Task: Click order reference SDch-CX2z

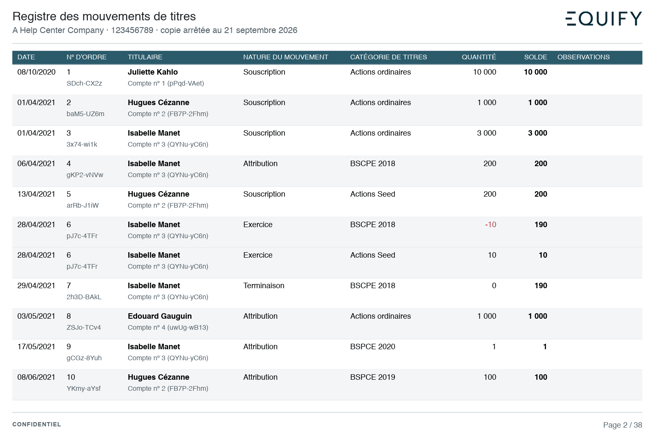Action: click(x=84, y=83)
